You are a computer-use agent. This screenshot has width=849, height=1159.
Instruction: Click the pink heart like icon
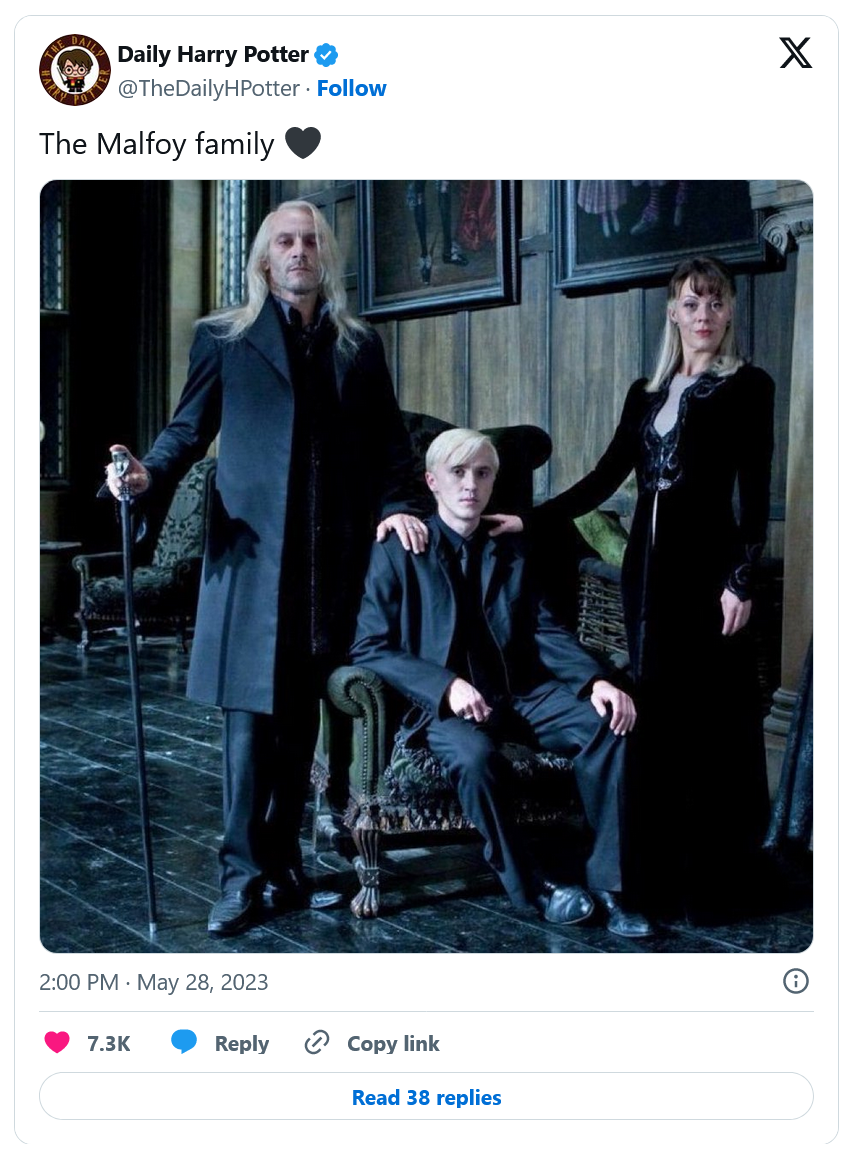(x=57, y=1042)
